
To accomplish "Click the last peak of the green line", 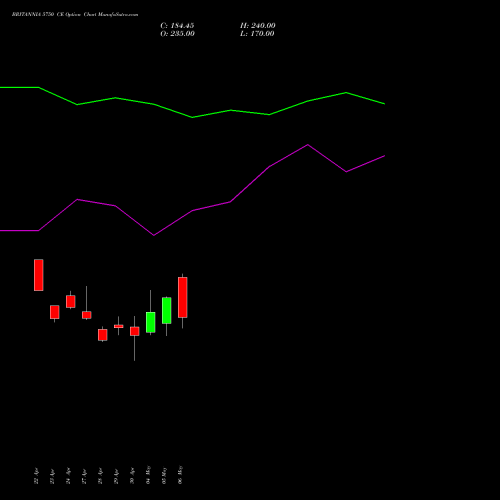I will click(346, 93).
